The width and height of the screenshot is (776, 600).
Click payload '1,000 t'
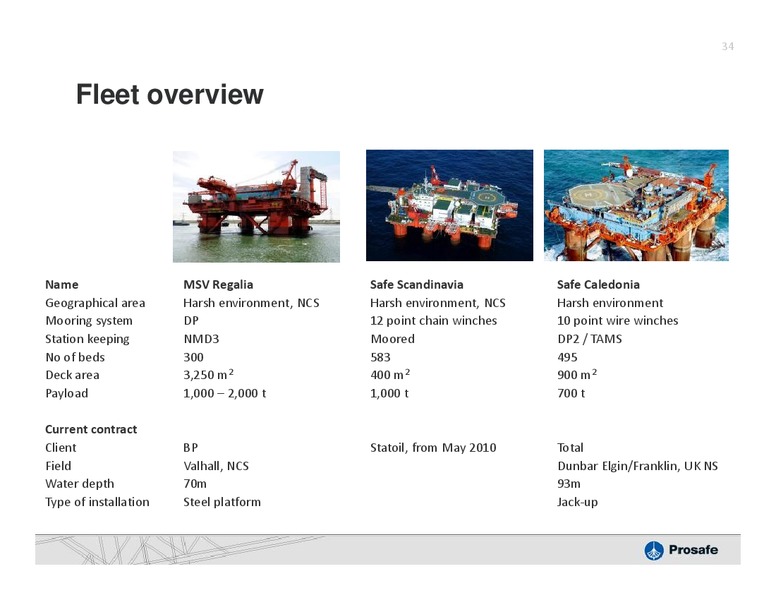[389, 394]
